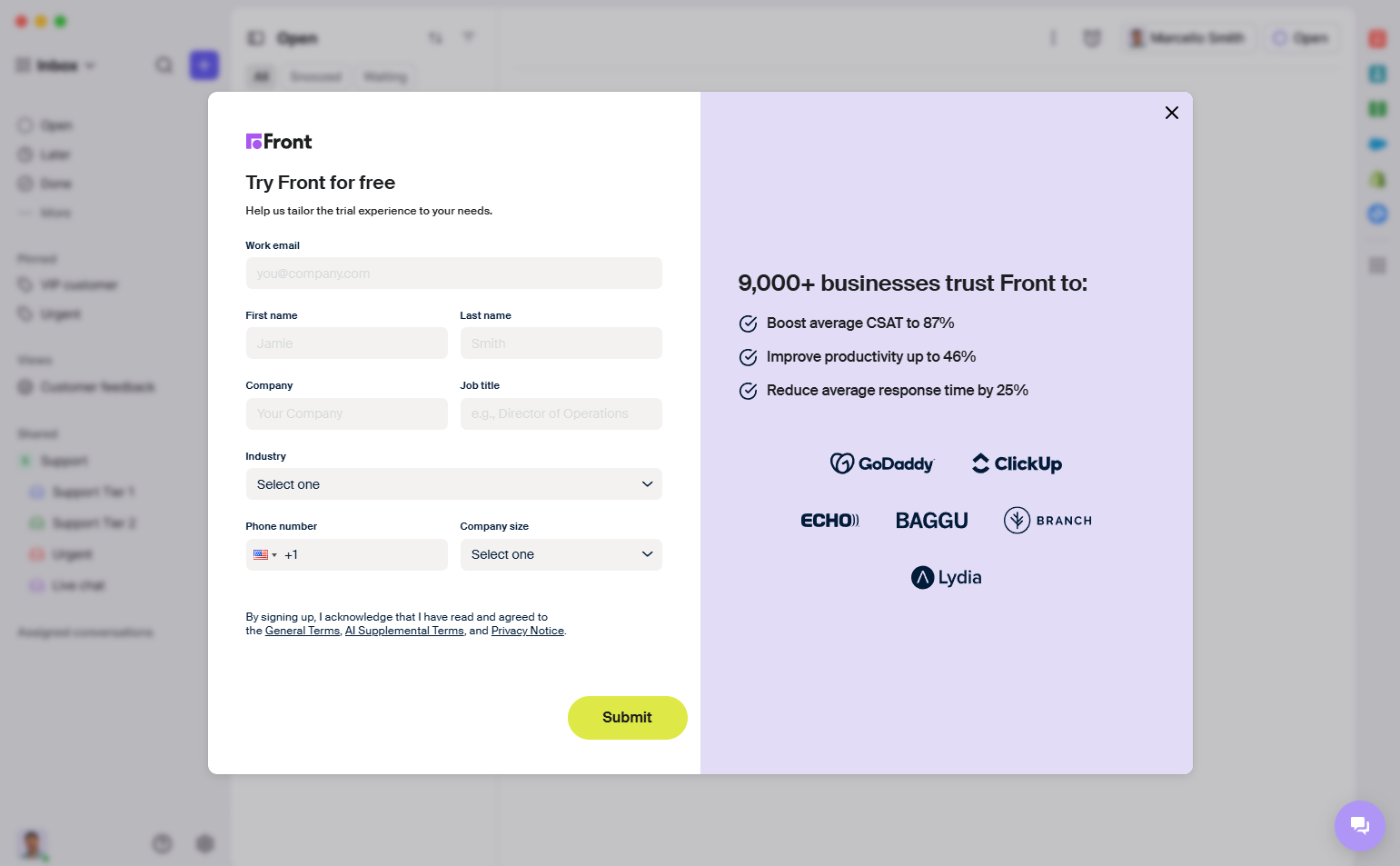This screenshot has height=866, width=1400.
Task: Close the Try Front signup dialog
Action: (x=1171, y=113)
